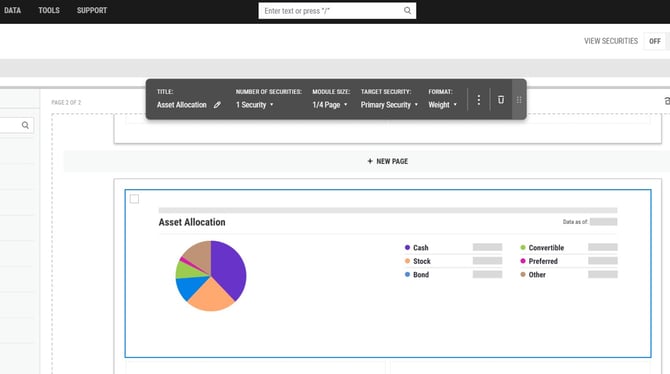Click the VIEW SECURITIES label
Image resolution: width=670 pixels, height=374 pixels.
coord(611,41)
